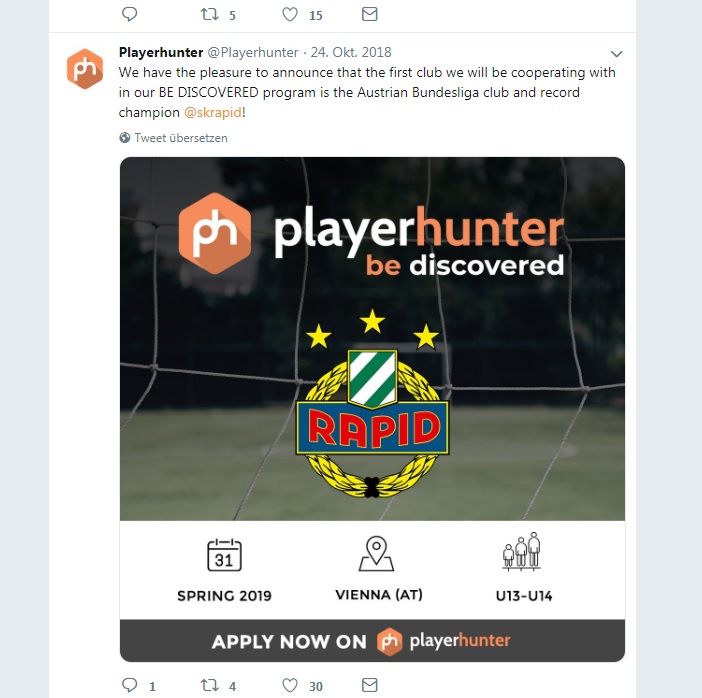Open the Playerhunter display name
The height and width of the screenshot is (698, 702).
[161, 52]
